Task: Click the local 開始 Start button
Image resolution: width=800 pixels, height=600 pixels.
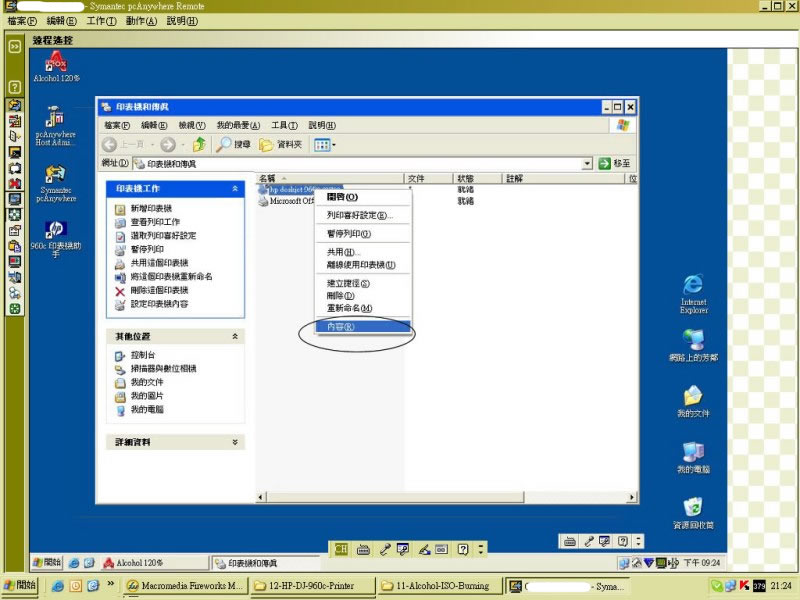Action: point(19,585)
